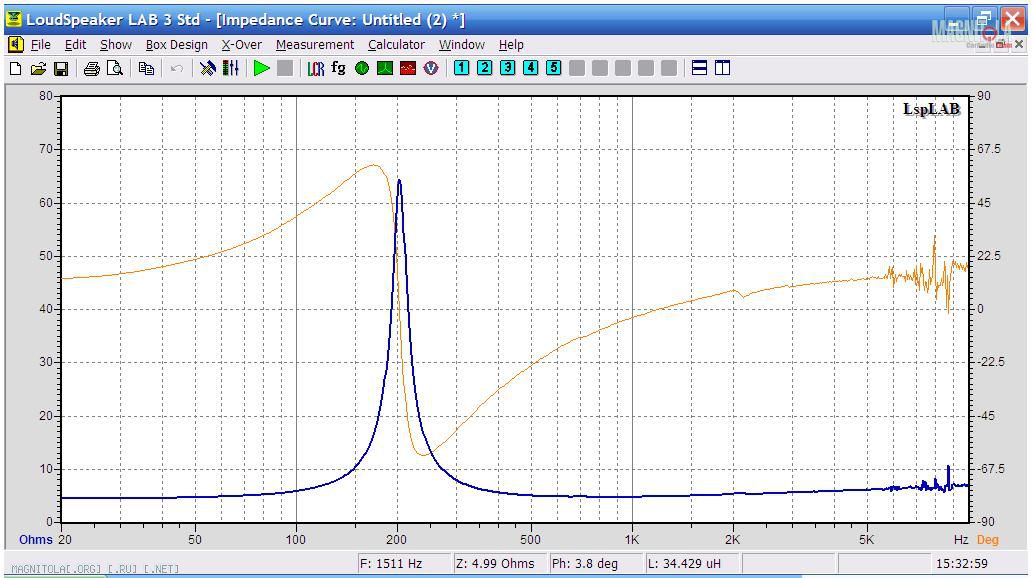Image resolution: width=1032 pixels, height=578 pixels.
Task: Tile windows horizontally using the toolbar icon
Action: (700, 68)
